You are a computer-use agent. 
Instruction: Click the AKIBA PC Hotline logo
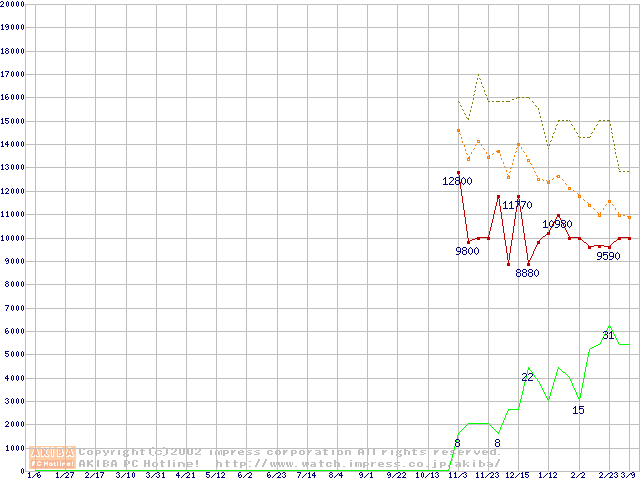click(53, 458)
